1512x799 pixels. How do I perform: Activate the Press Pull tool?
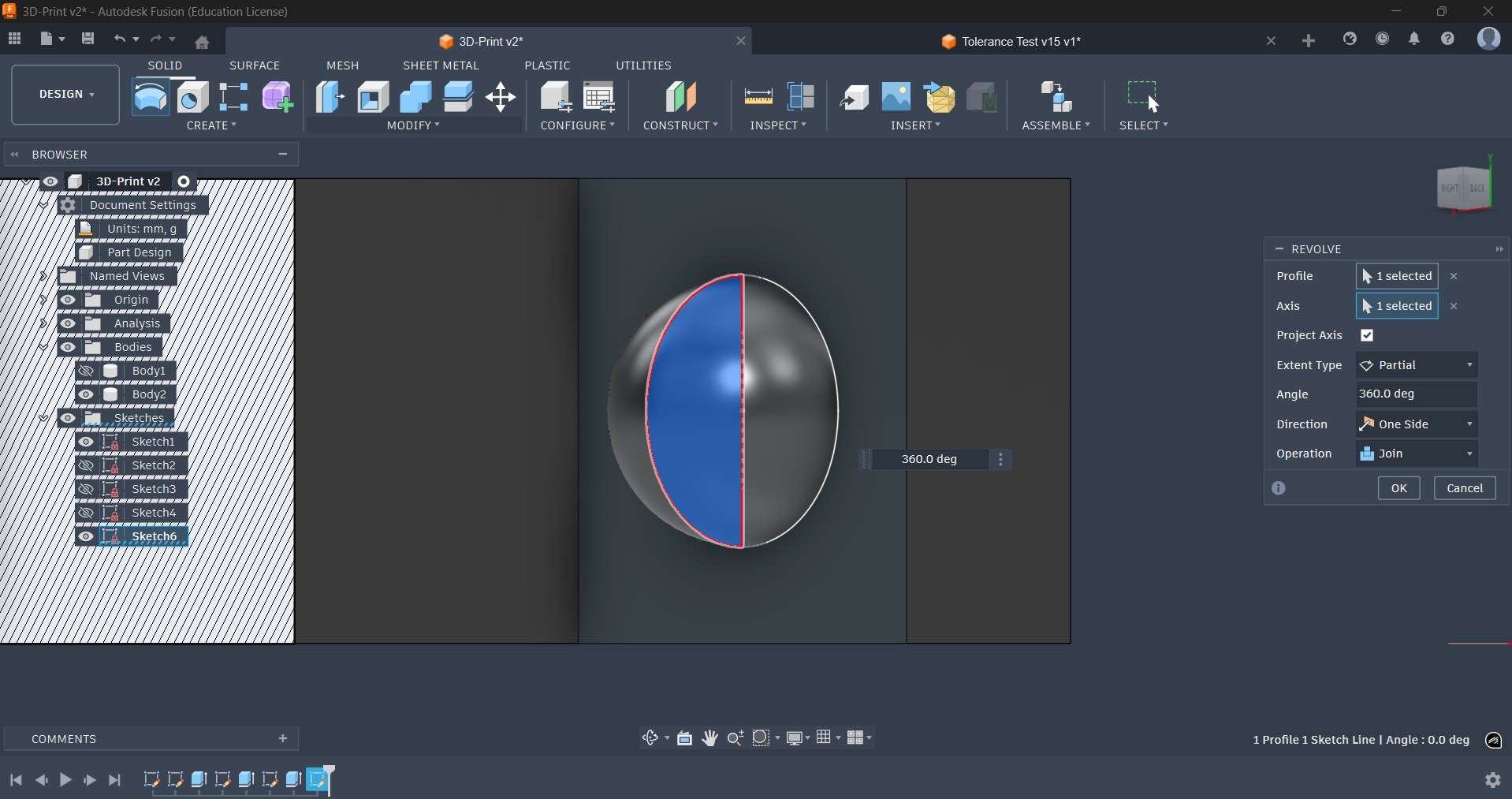pos(330,97)
